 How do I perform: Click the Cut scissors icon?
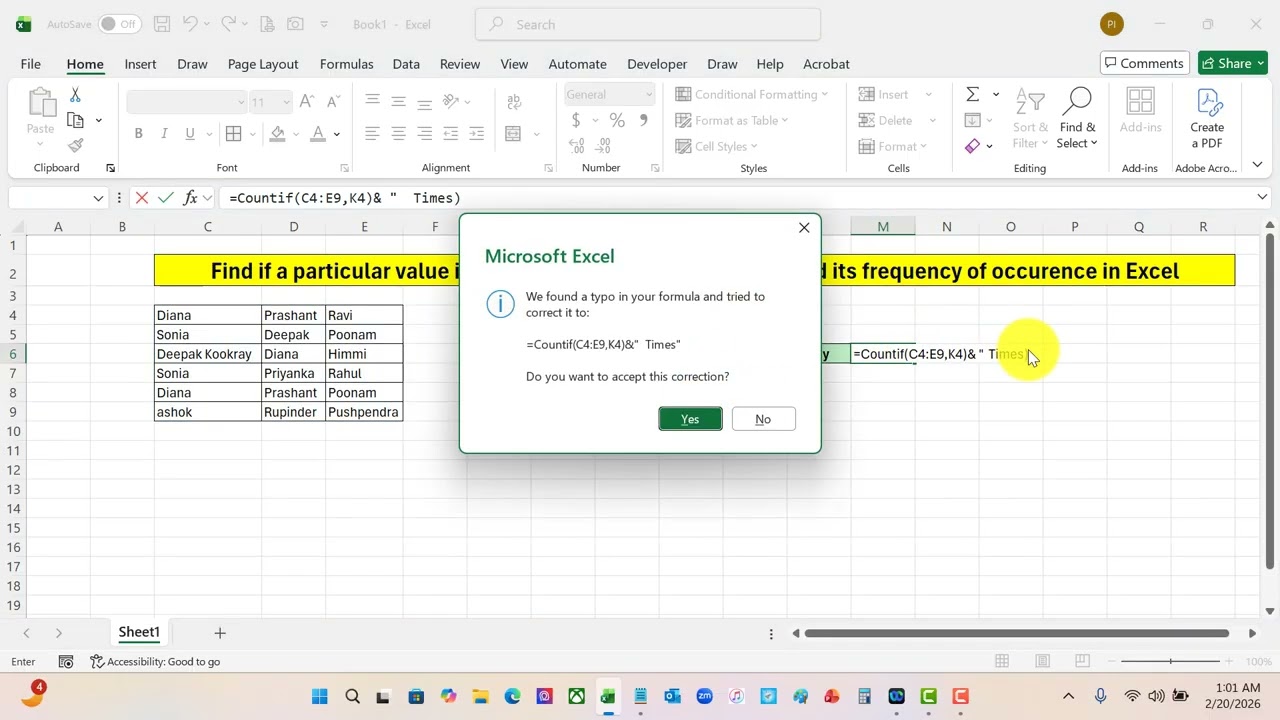coord(75,95)
